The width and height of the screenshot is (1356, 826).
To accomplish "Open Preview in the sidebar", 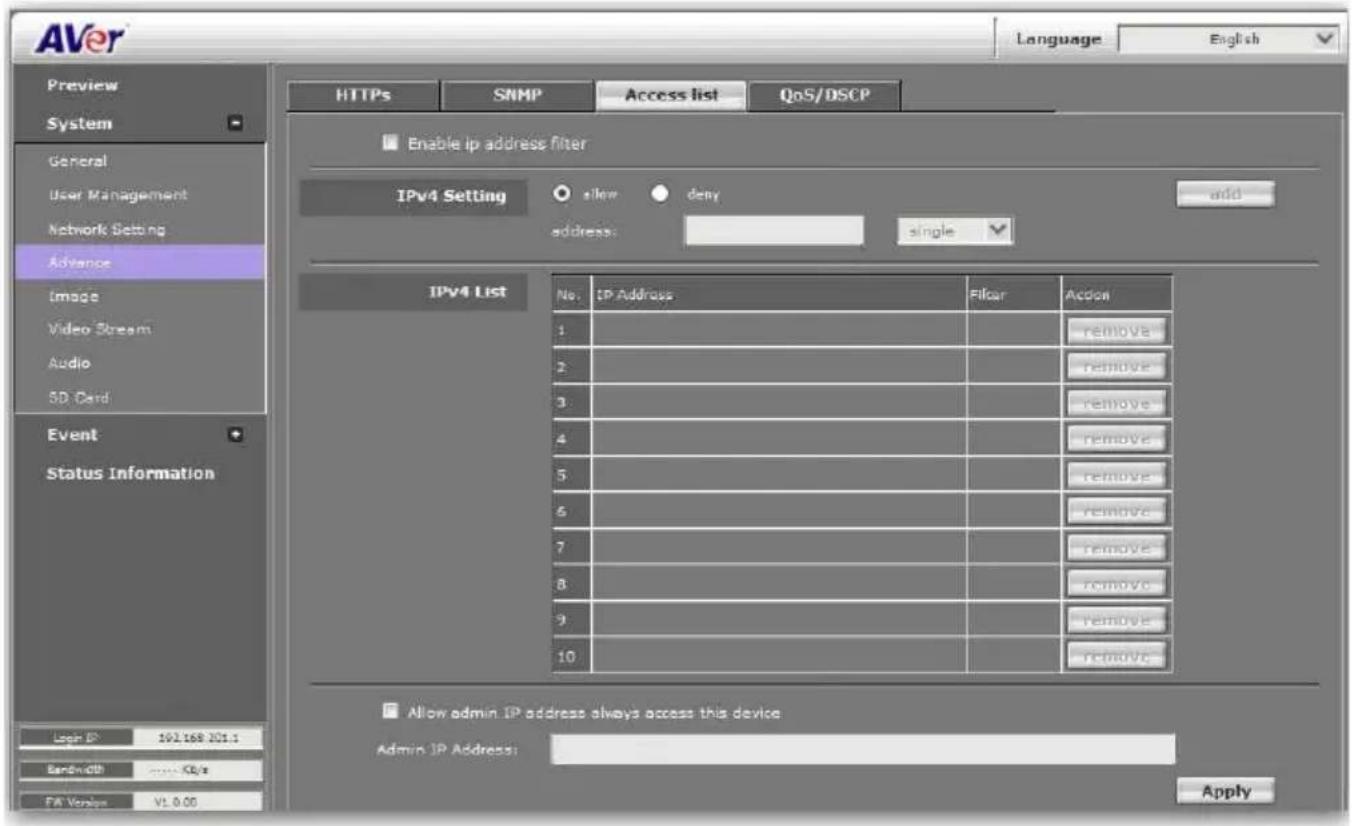I will pos(82,86).
